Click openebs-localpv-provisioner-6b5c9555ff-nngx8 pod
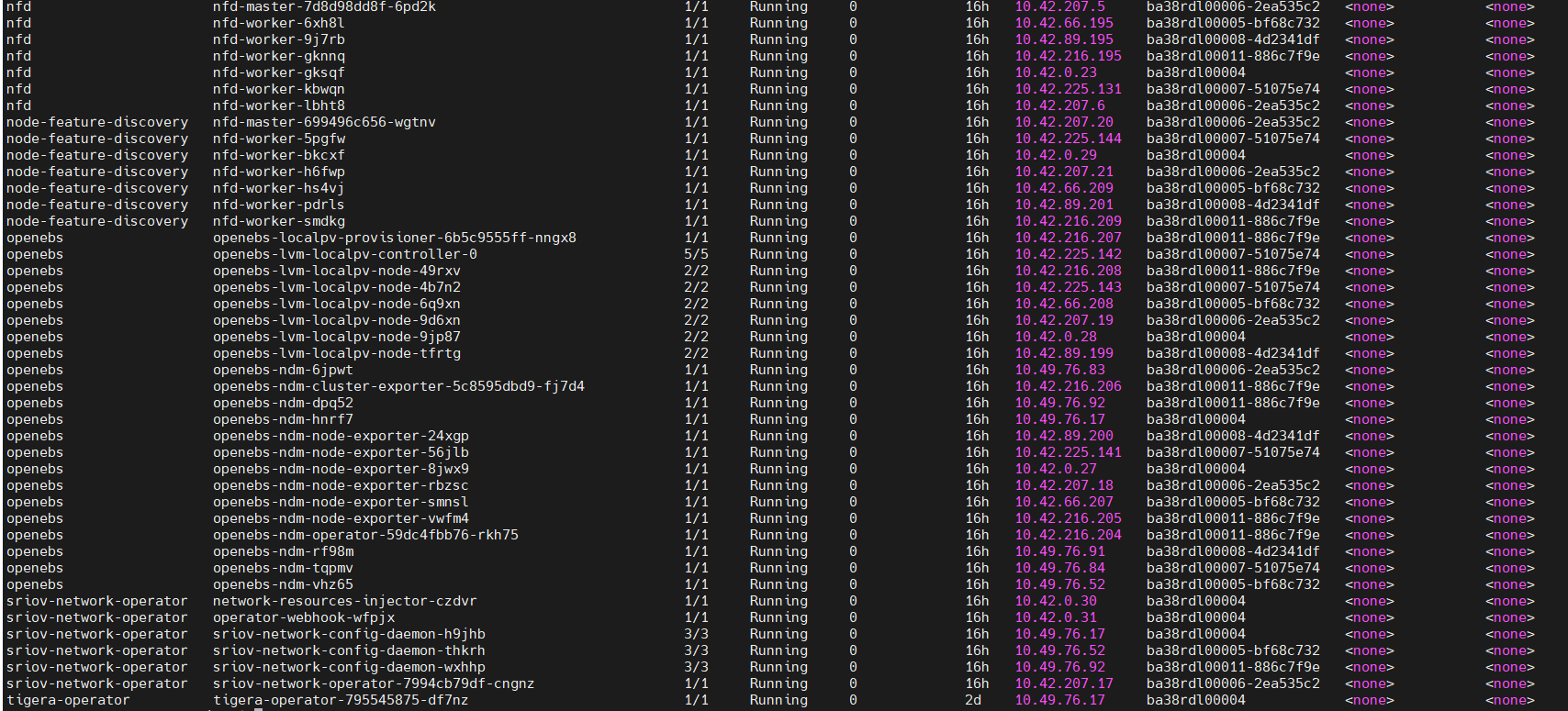 point(395,238)
